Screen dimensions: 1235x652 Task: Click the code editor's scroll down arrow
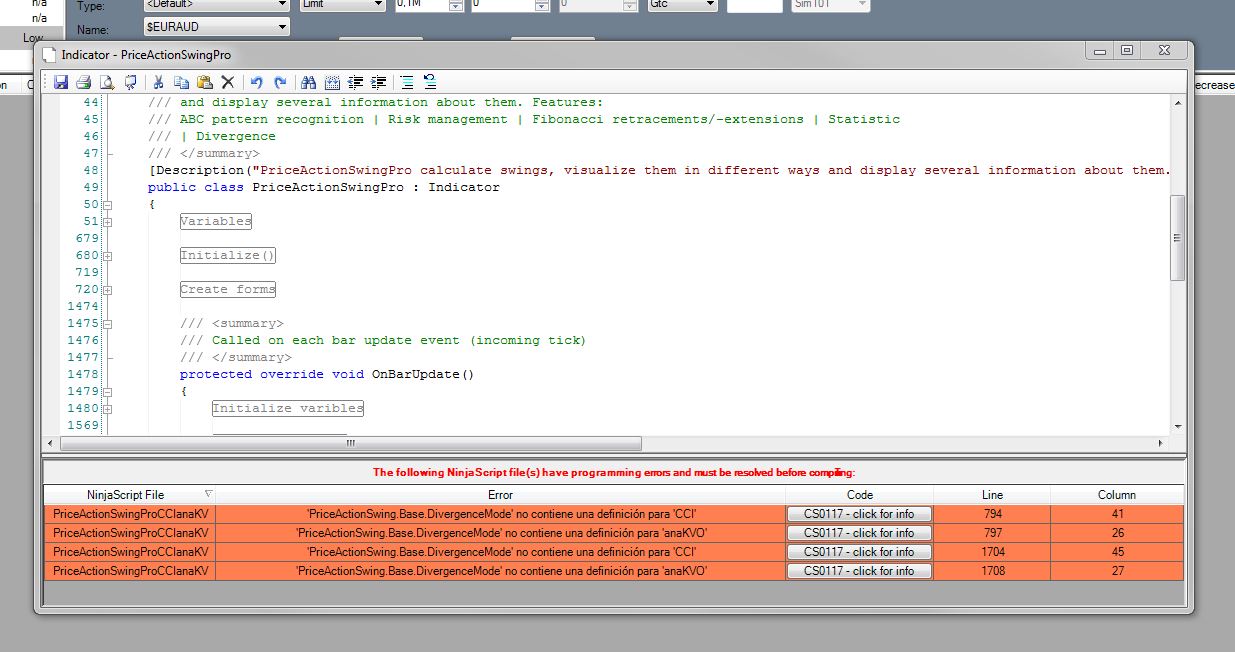click(x=1177, y=427)
